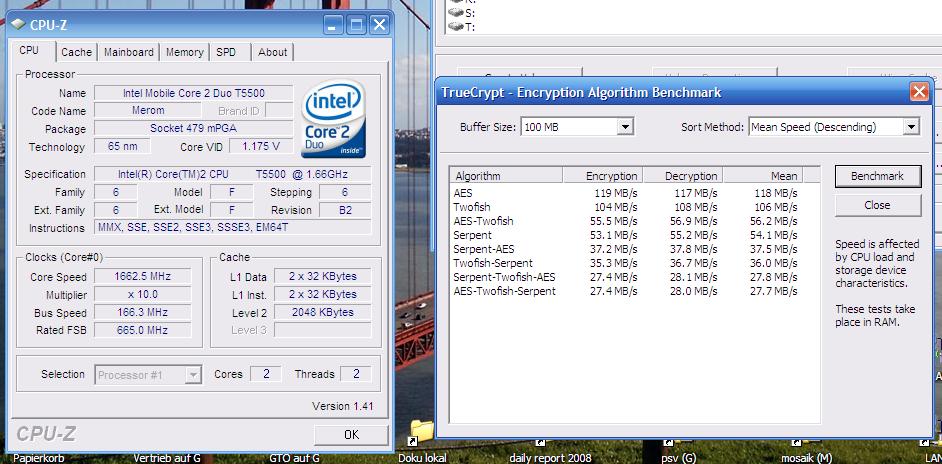
Task: Click the Specification field
Action: pyautogui.click(x=232, y=174)
